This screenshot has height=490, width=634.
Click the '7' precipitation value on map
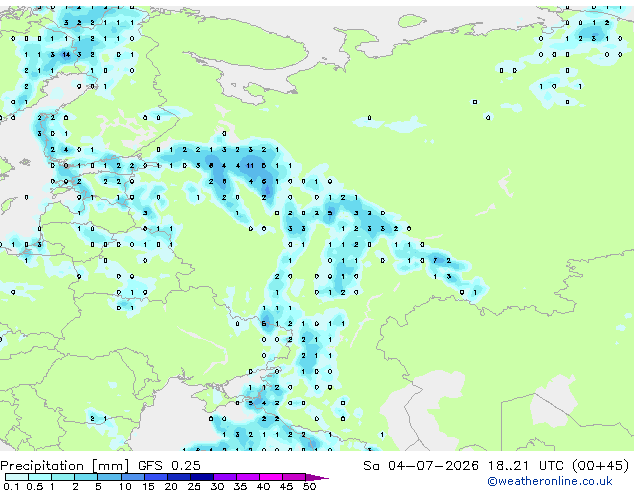435,260
